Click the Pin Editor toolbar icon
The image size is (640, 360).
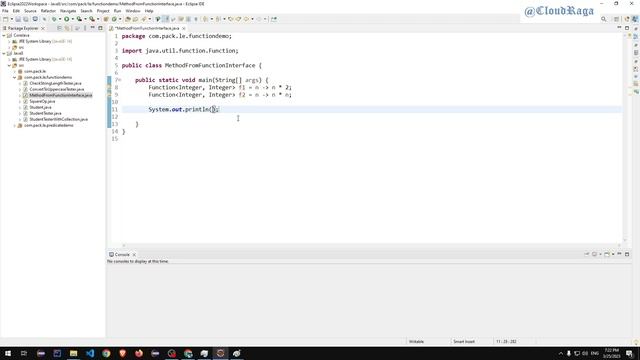[273, 19]
